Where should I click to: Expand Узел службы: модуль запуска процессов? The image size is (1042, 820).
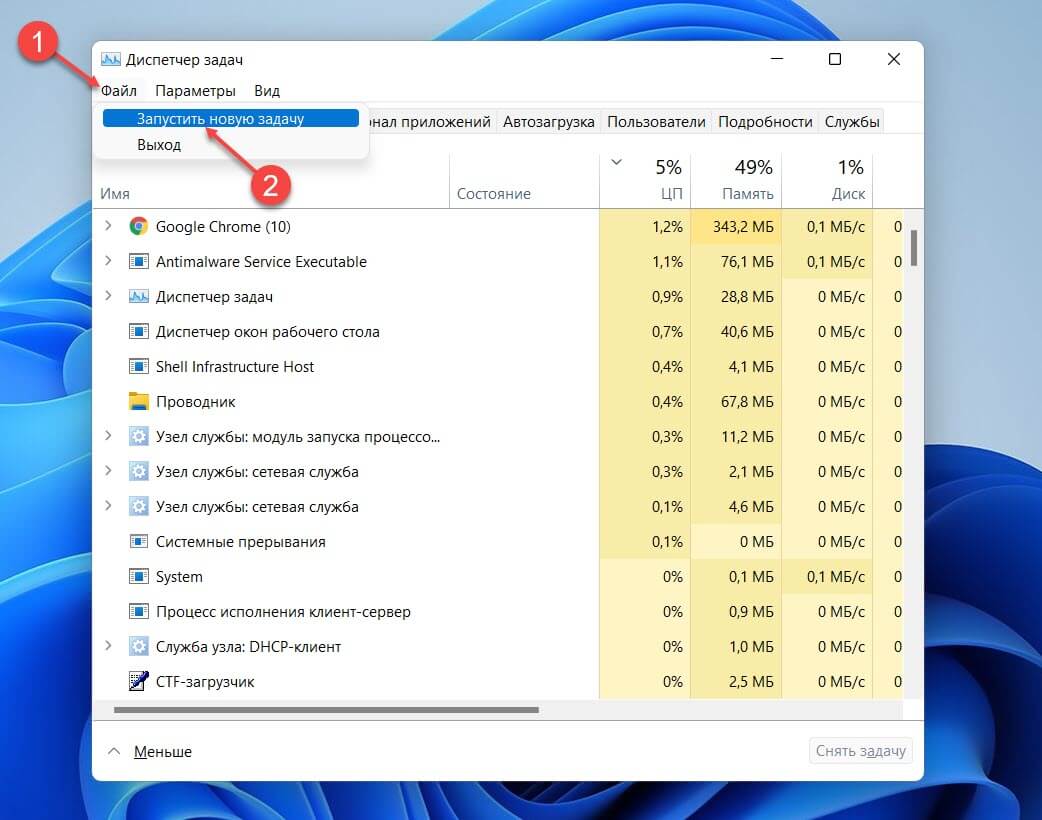pyautogui.click(x=108, y=435)
